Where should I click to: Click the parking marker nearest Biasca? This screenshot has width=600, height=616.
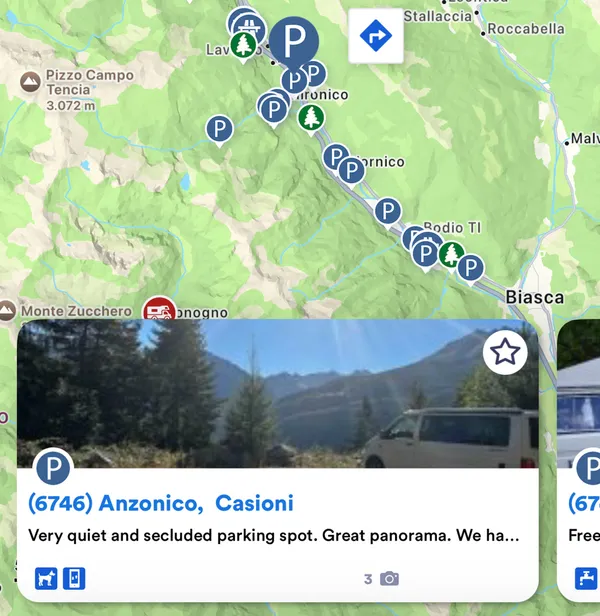tap(470, 270)
